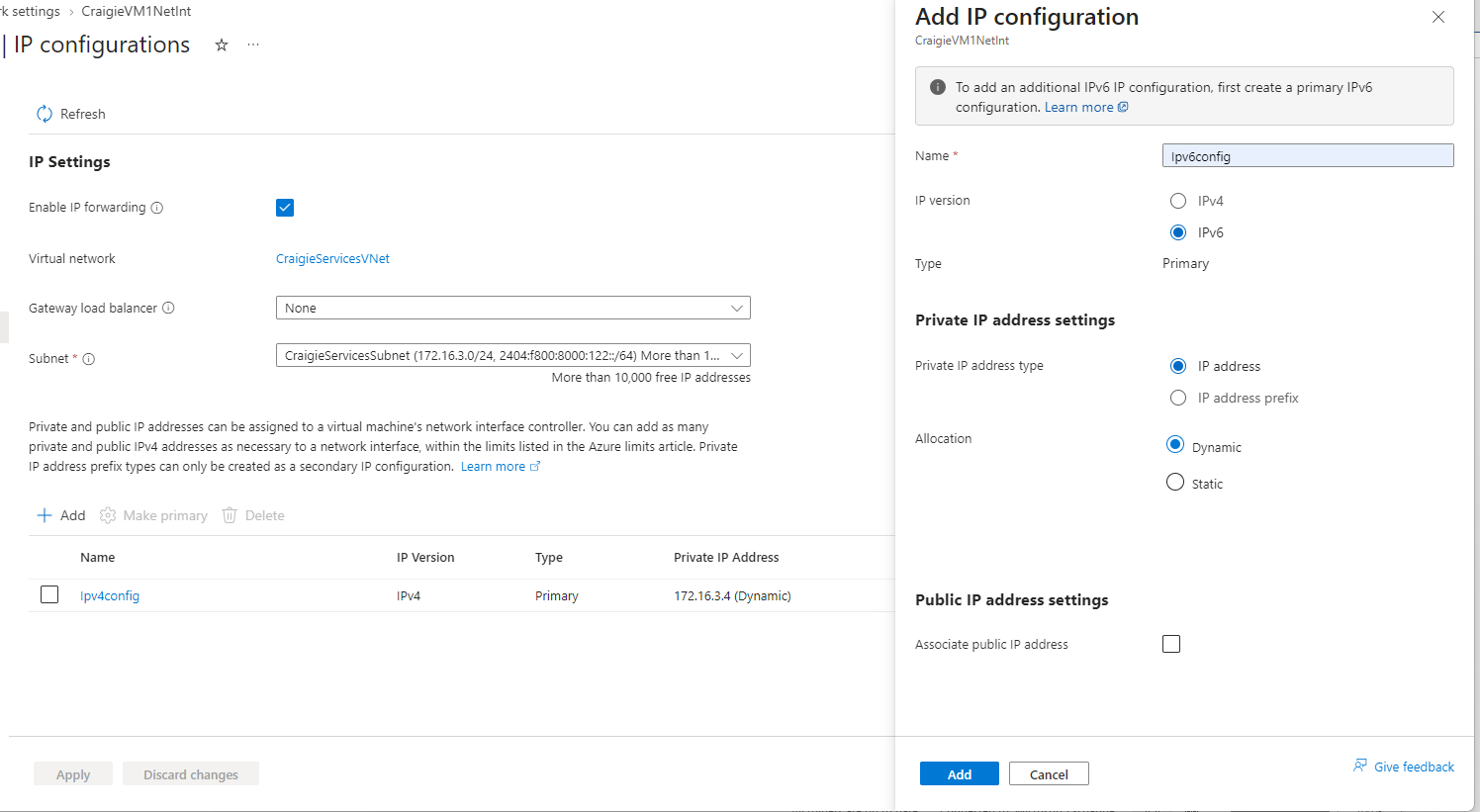
Task: Click the Apply button
Action: coord(73,773)
